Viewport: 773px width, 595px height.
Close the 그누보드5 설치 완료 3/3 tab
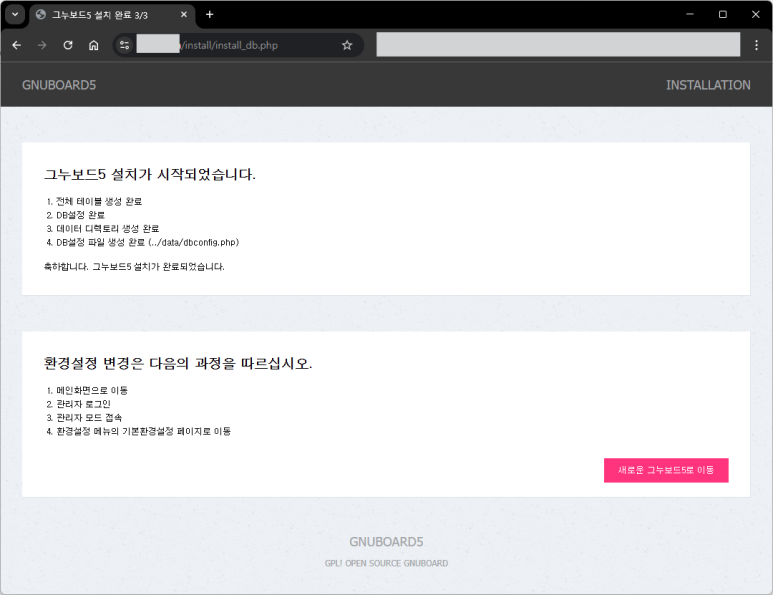point(184,15)
